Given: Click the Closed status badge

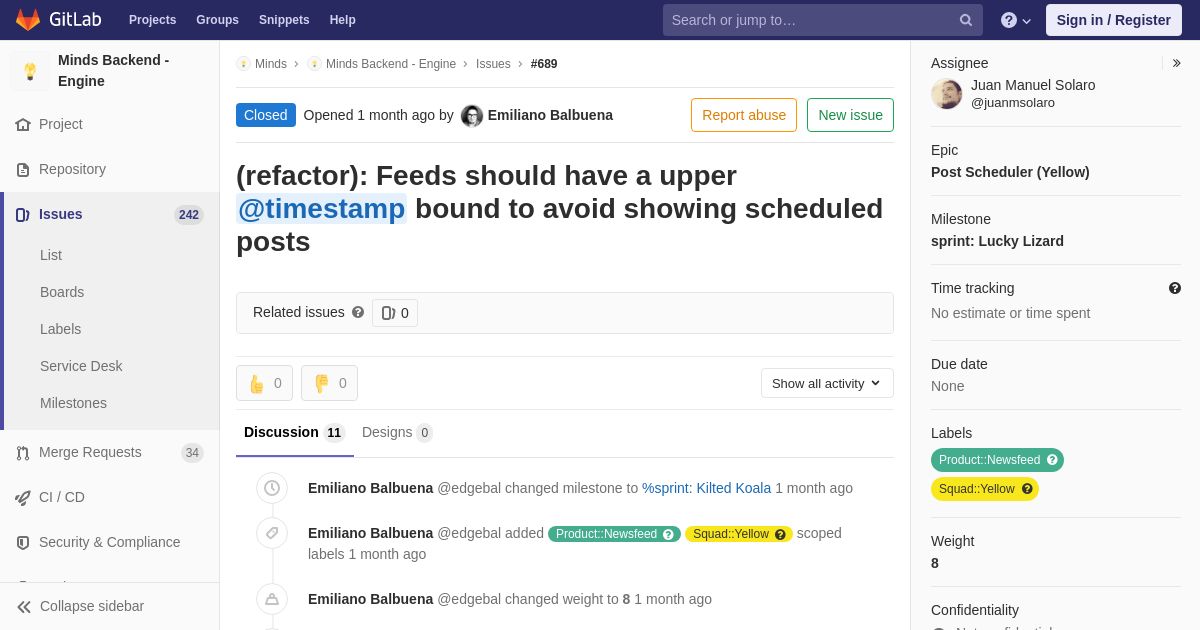Looking at the screenshot, I should 266,115.
